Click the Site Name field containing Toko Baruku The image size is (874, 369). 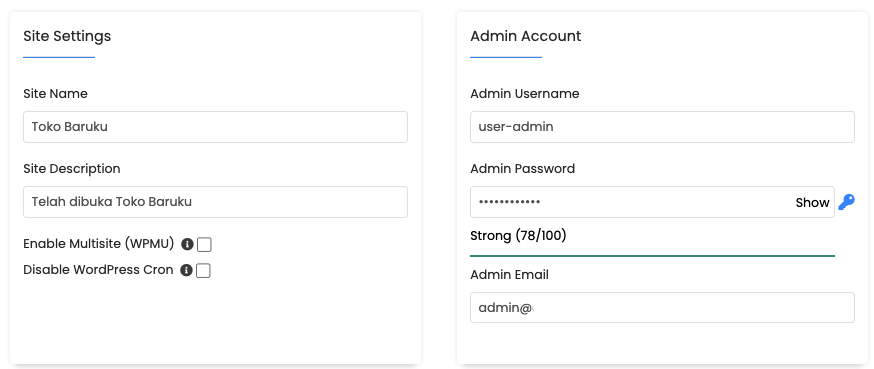[215, 127]
